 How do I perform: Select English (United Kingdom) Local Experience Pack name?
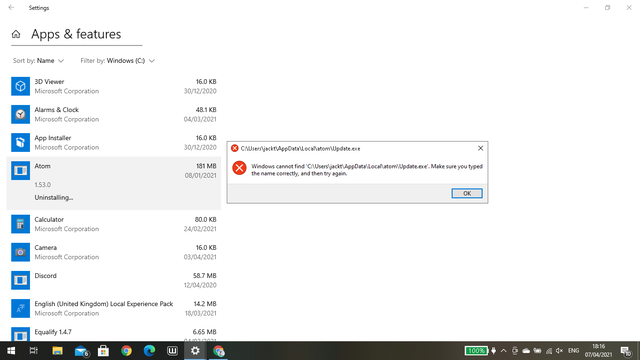(104, 304)
